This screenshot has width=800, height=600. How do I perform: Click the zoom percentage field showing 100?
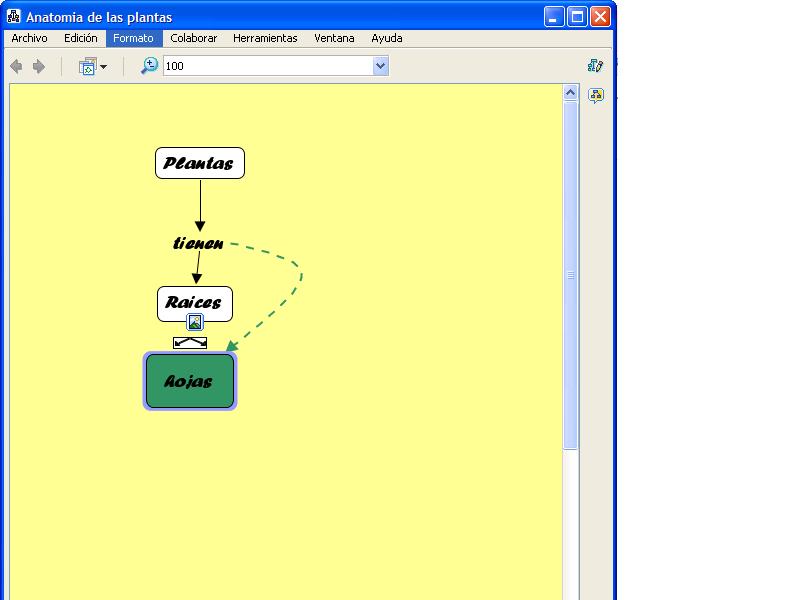tap(265, 66)
